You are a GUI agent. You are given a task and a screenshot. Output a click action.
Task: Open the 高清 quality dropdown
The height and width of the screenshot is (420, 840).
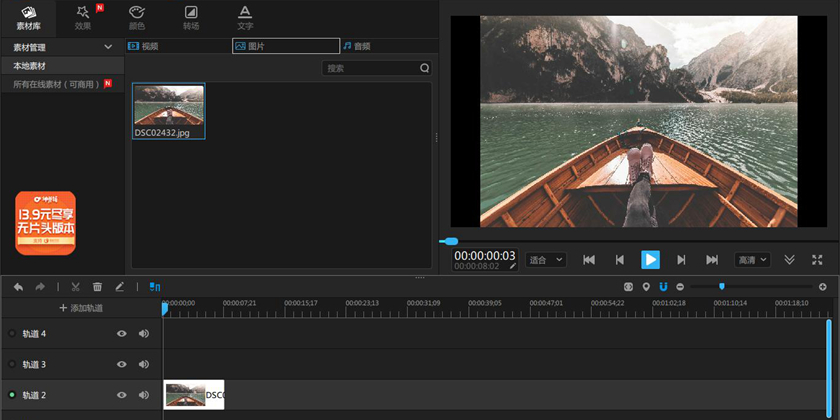pyautogui.click(x=752, y=260)
